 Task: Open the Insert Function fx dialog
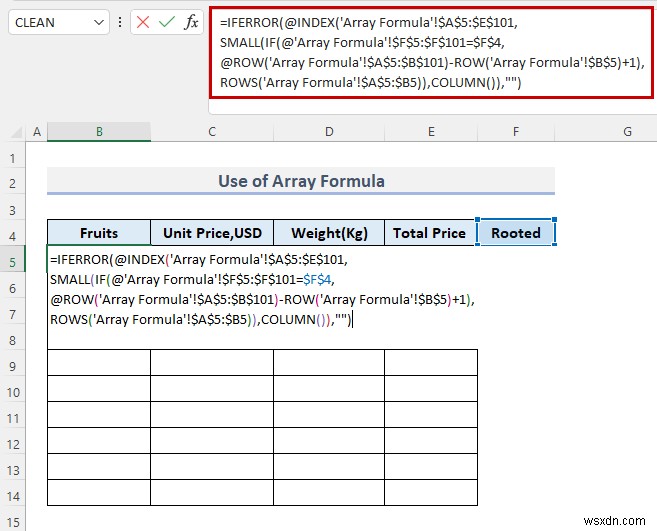point(191,22)
